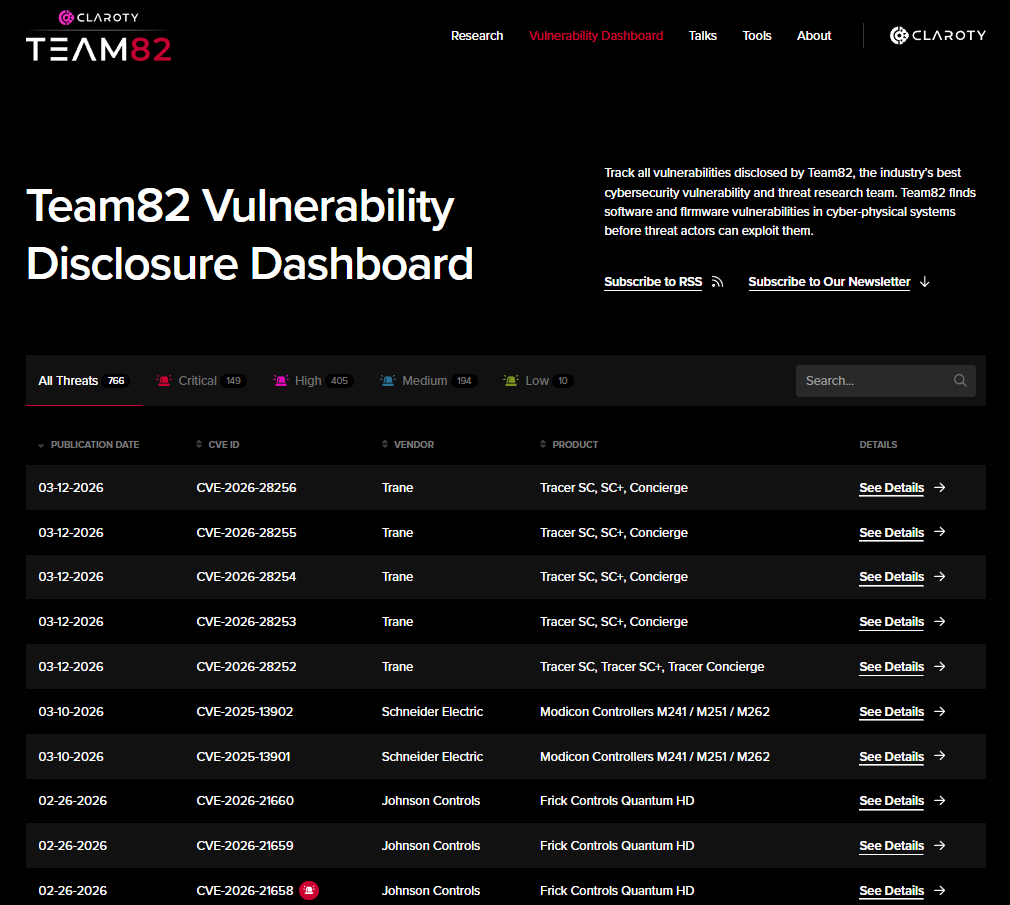Sort by Vendor column
1010x905 pixels.
pyautogui.click(x=408, y=444)
